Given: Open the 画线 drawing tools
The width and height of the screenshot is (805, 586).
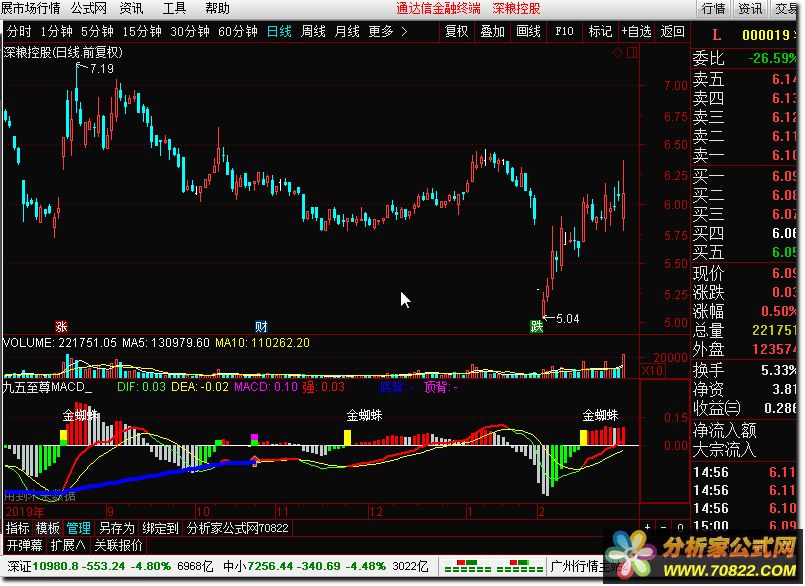Looking at the screenshot, I should tap(528, 31).
